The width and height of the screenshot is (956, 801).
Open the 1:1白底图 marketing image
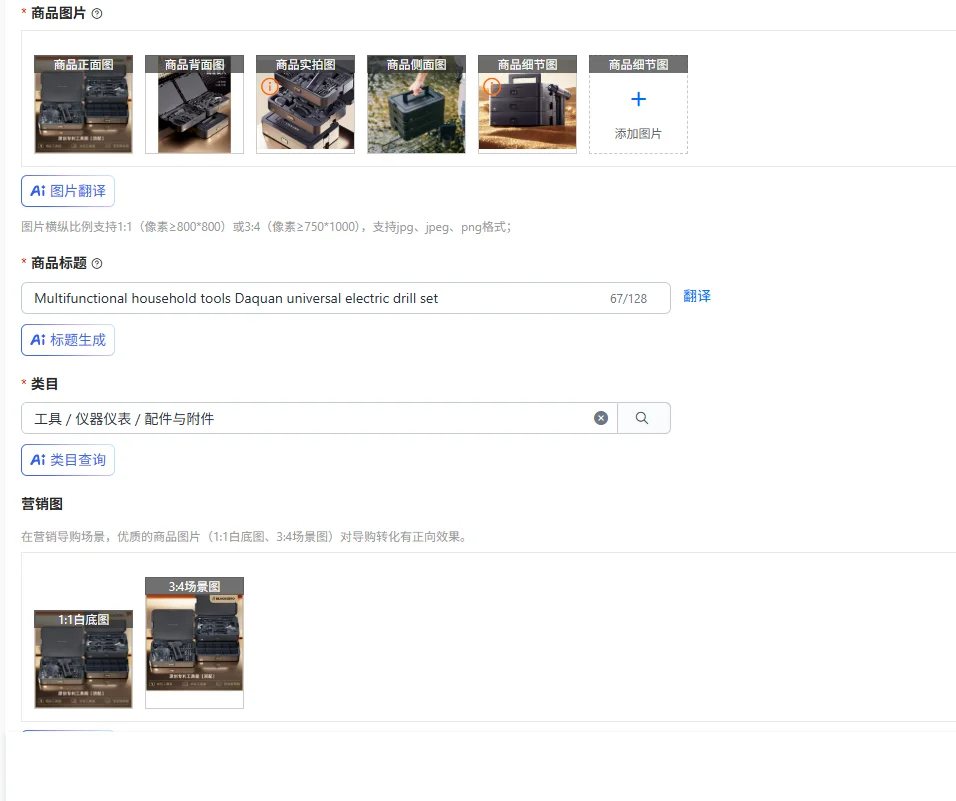[x=84, y=660]
